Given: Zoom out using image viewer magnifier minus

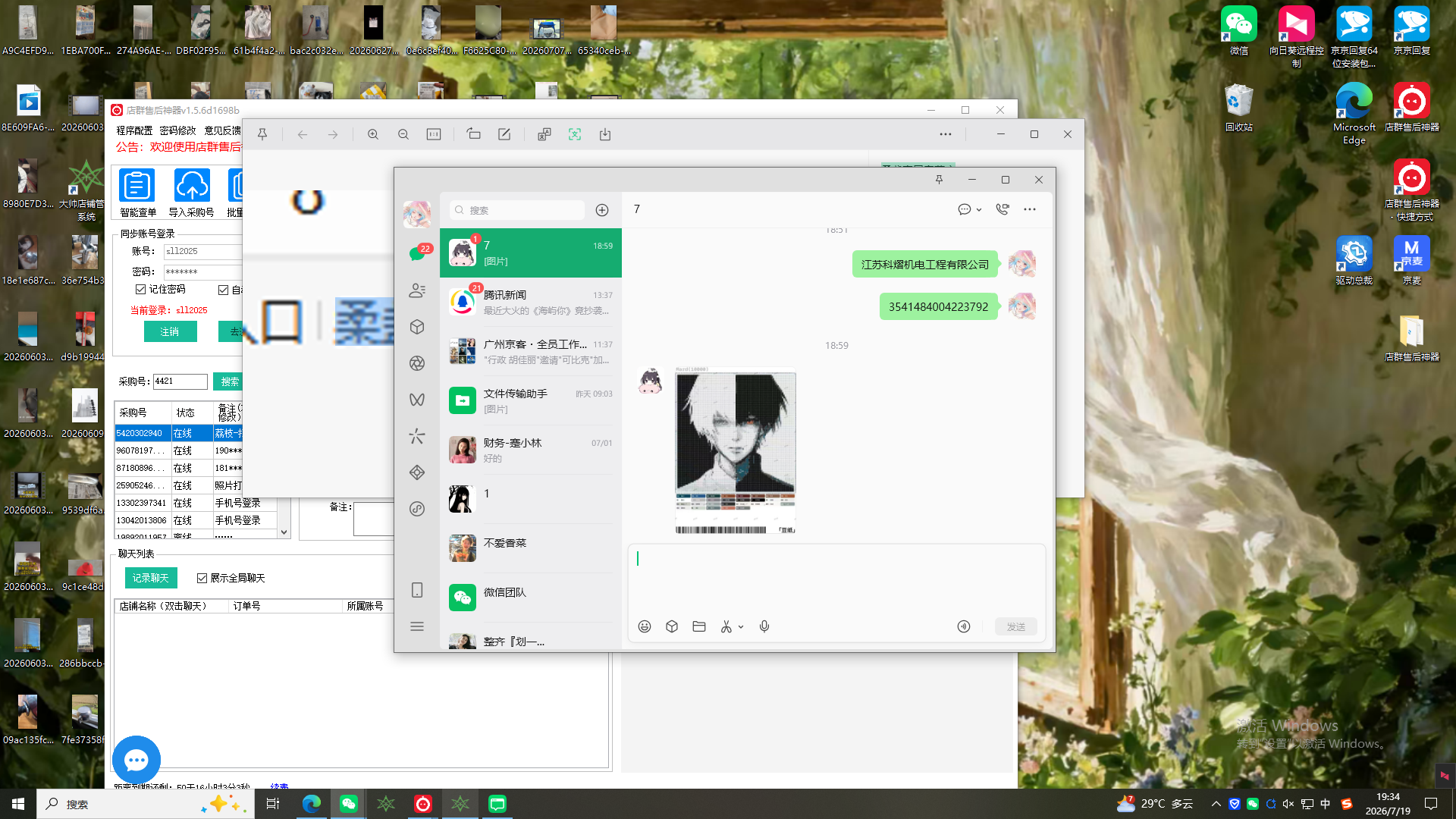Looking at the screenshot, I should pyautogui.click(x=403, y=134).
